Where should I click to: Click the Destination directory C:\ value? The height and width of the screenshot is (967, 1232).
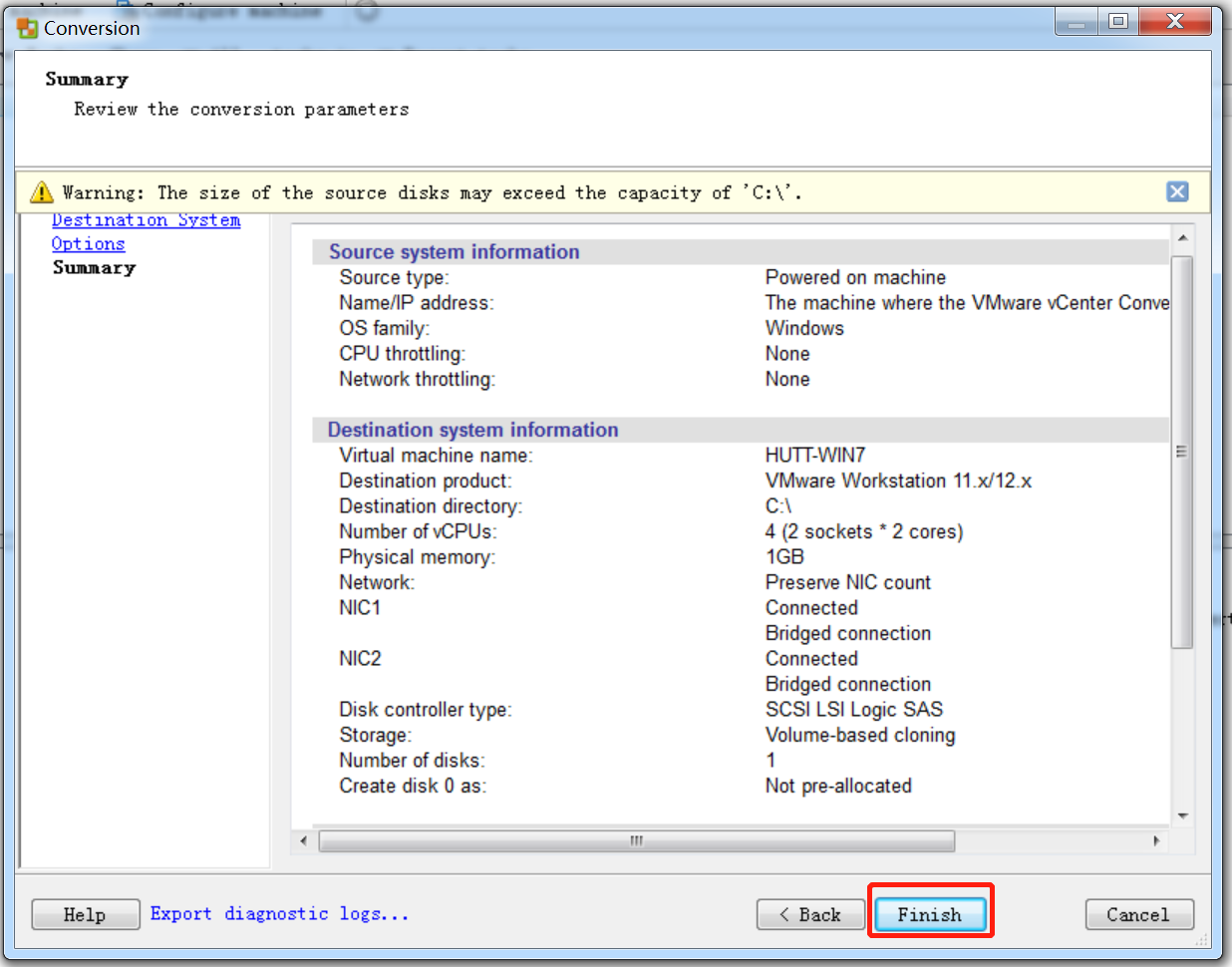(777, 505)
